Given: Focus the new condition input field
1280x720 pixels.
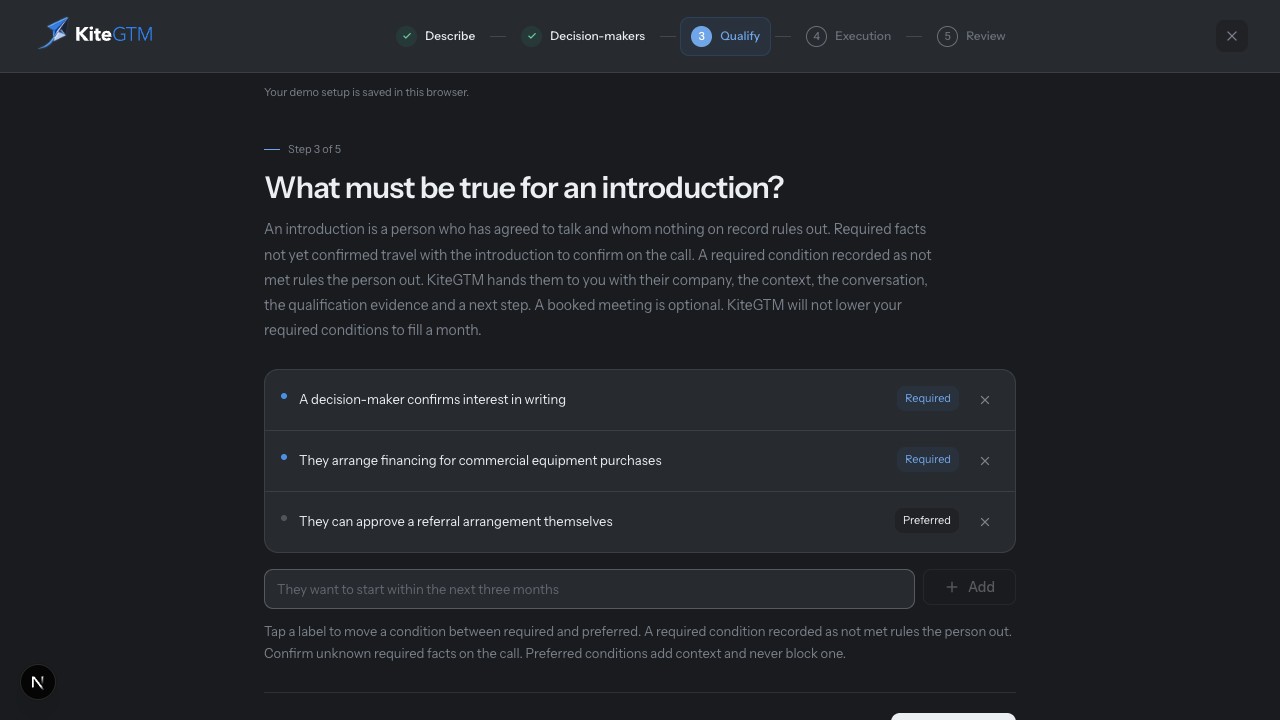Looking at the screenshot, I should tap(589, 589).
